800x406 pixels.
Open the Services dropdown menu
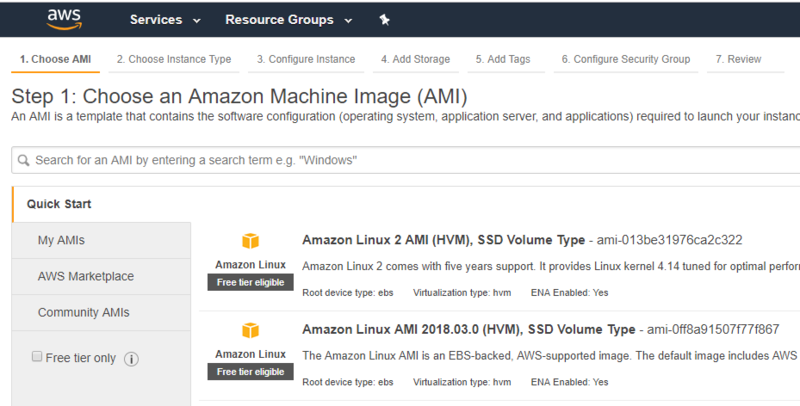point(165,20)
